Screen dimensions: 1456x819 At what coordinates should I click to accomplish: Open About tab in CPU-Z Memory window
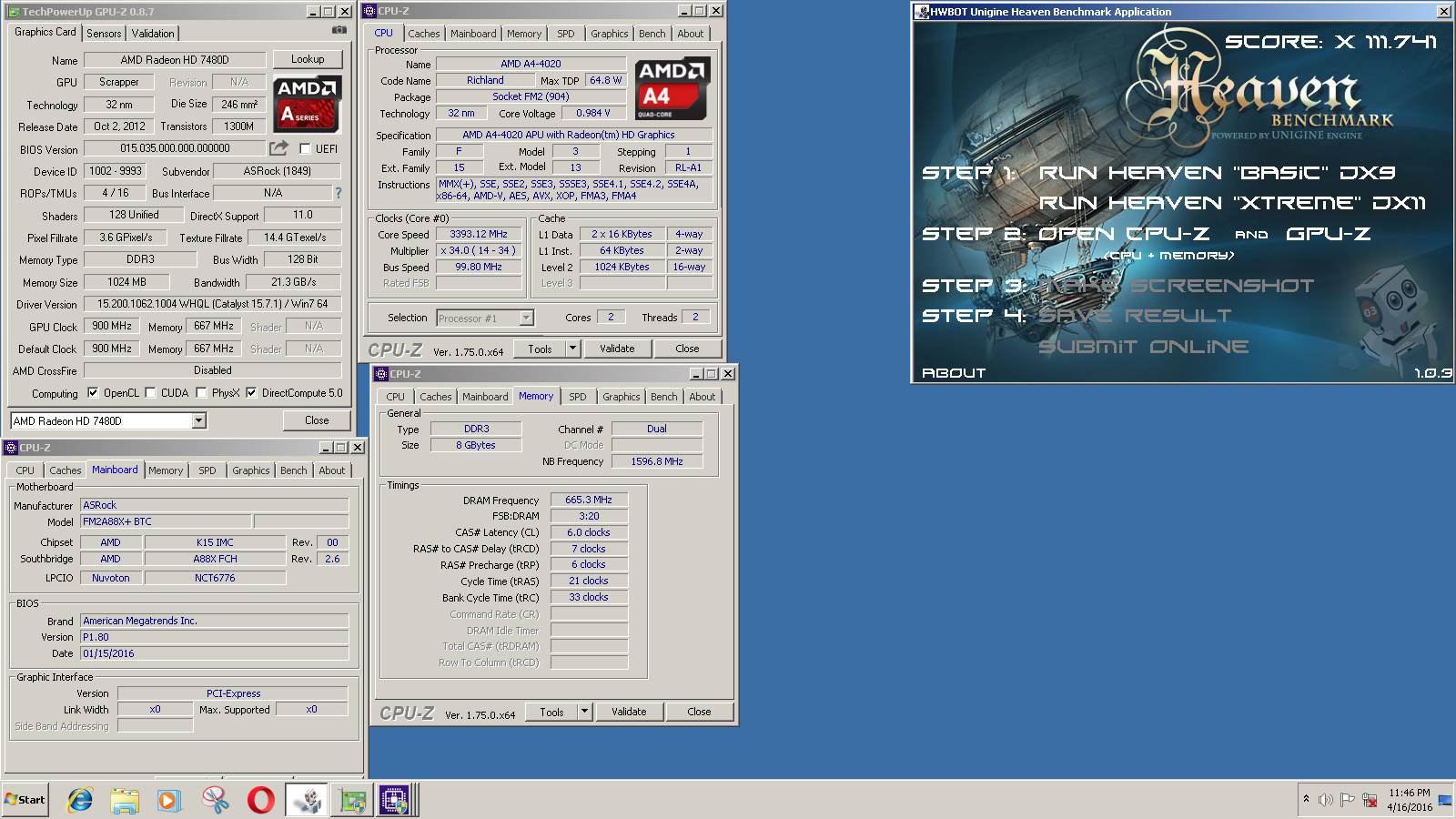(x=702, y=397)
